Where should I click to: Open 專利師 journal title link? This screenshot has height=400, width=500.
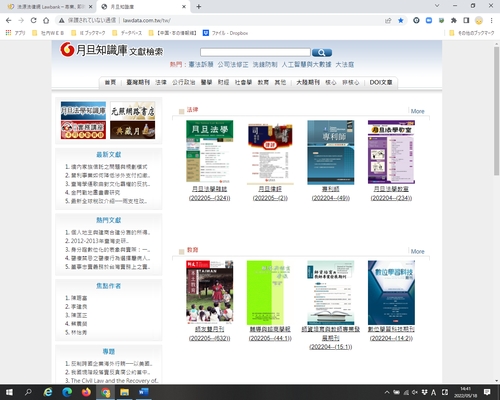[331, 189]
